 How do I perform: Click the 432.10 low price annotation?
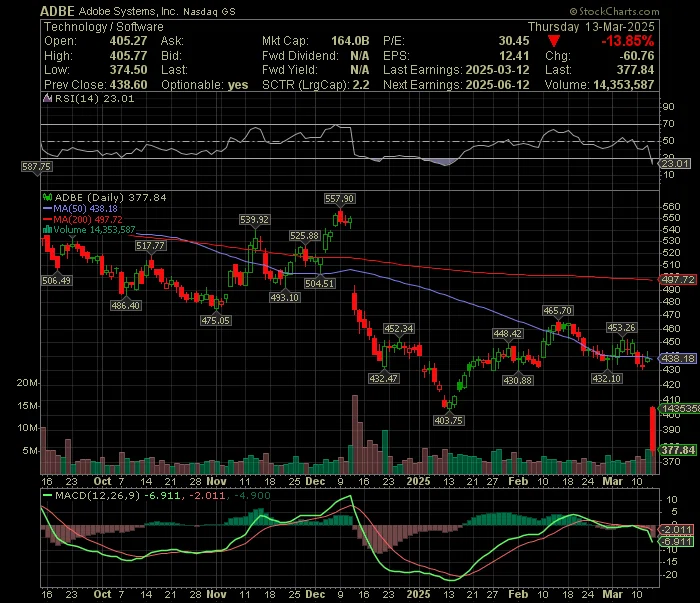pos(606,378)
